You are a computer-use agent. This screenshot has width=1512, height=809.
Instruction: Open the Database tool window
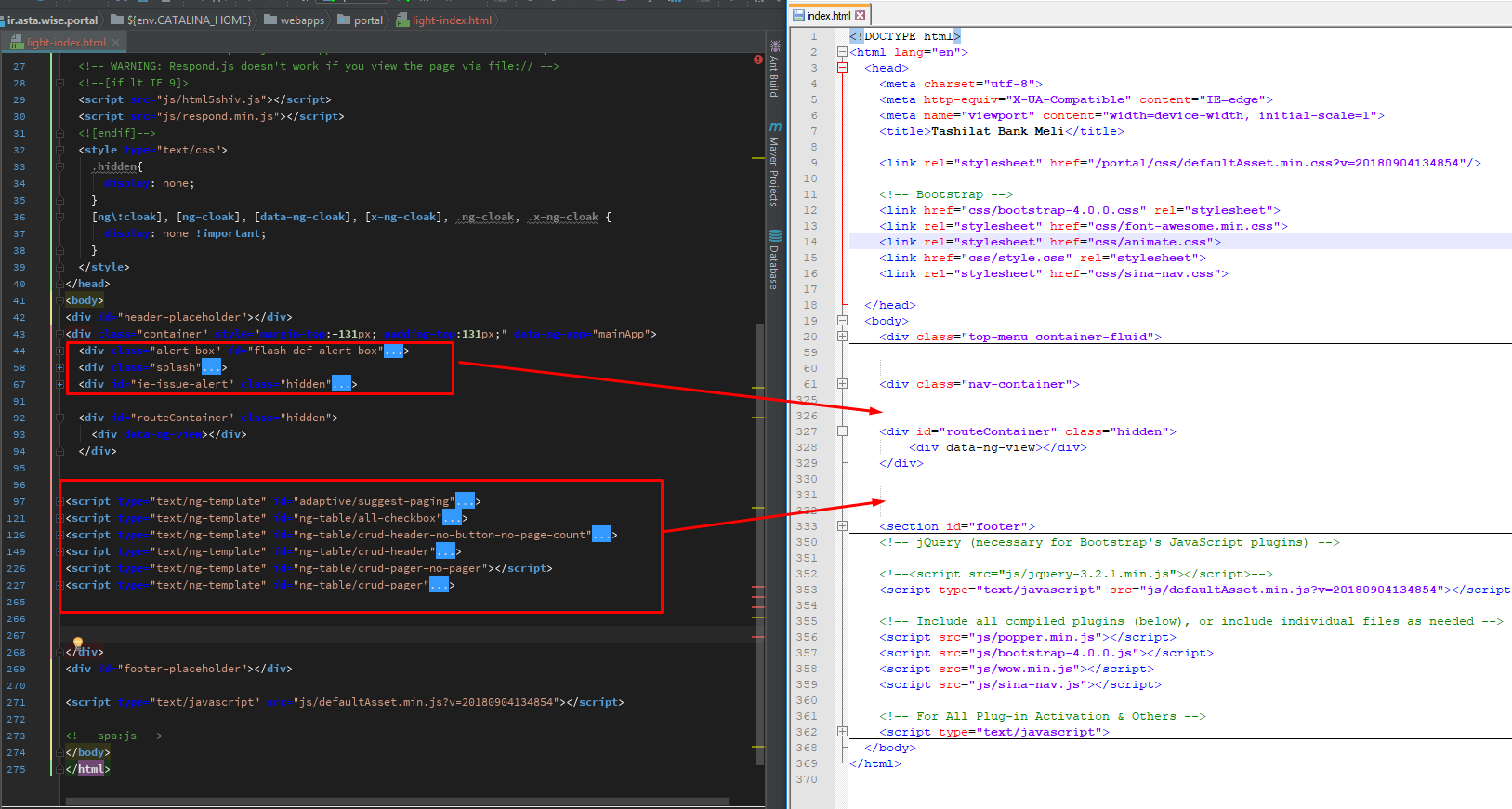[775, 259]
